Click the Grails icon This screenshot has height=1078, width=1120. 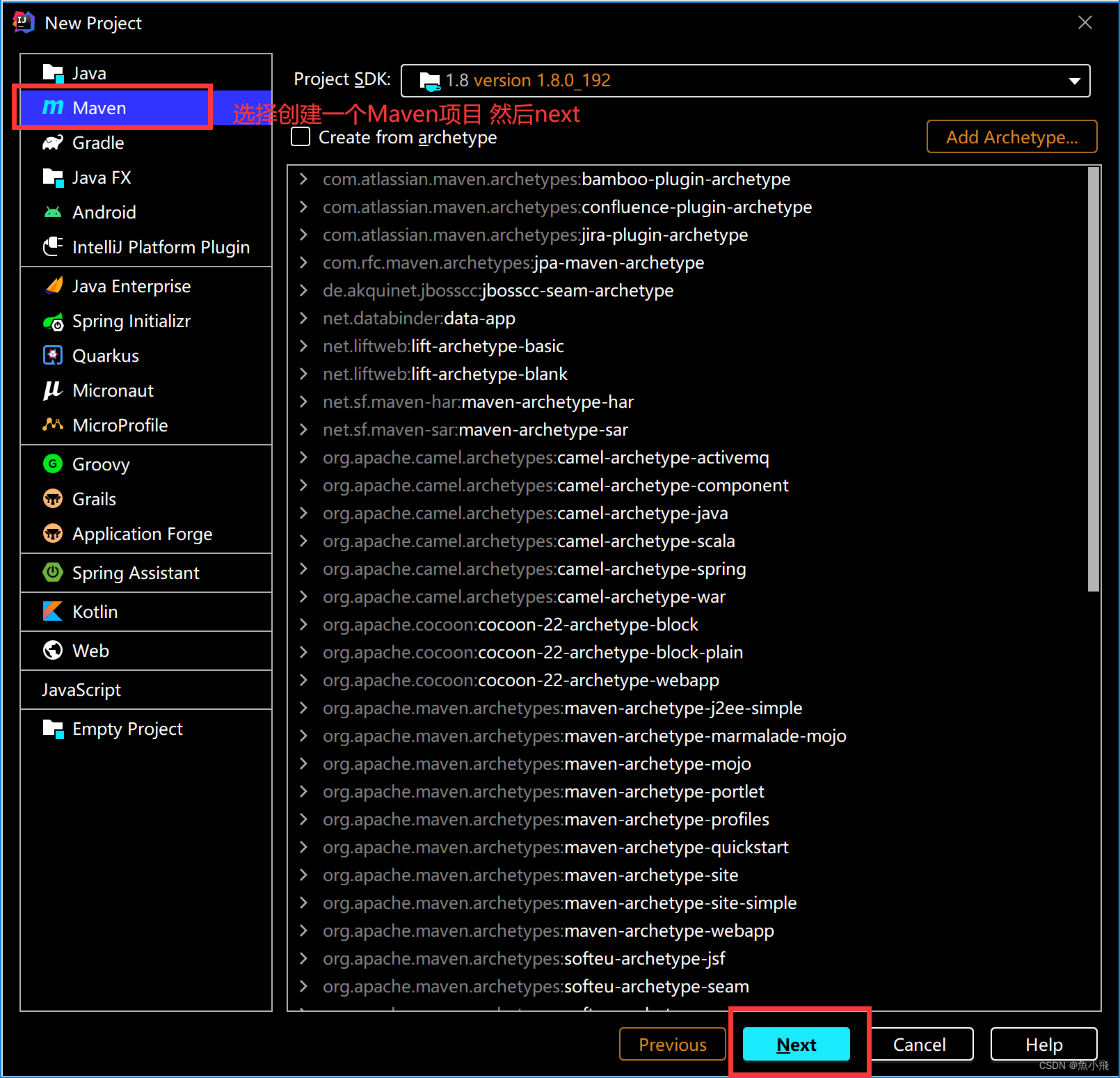pyautogui.click(x=53, y=498)
